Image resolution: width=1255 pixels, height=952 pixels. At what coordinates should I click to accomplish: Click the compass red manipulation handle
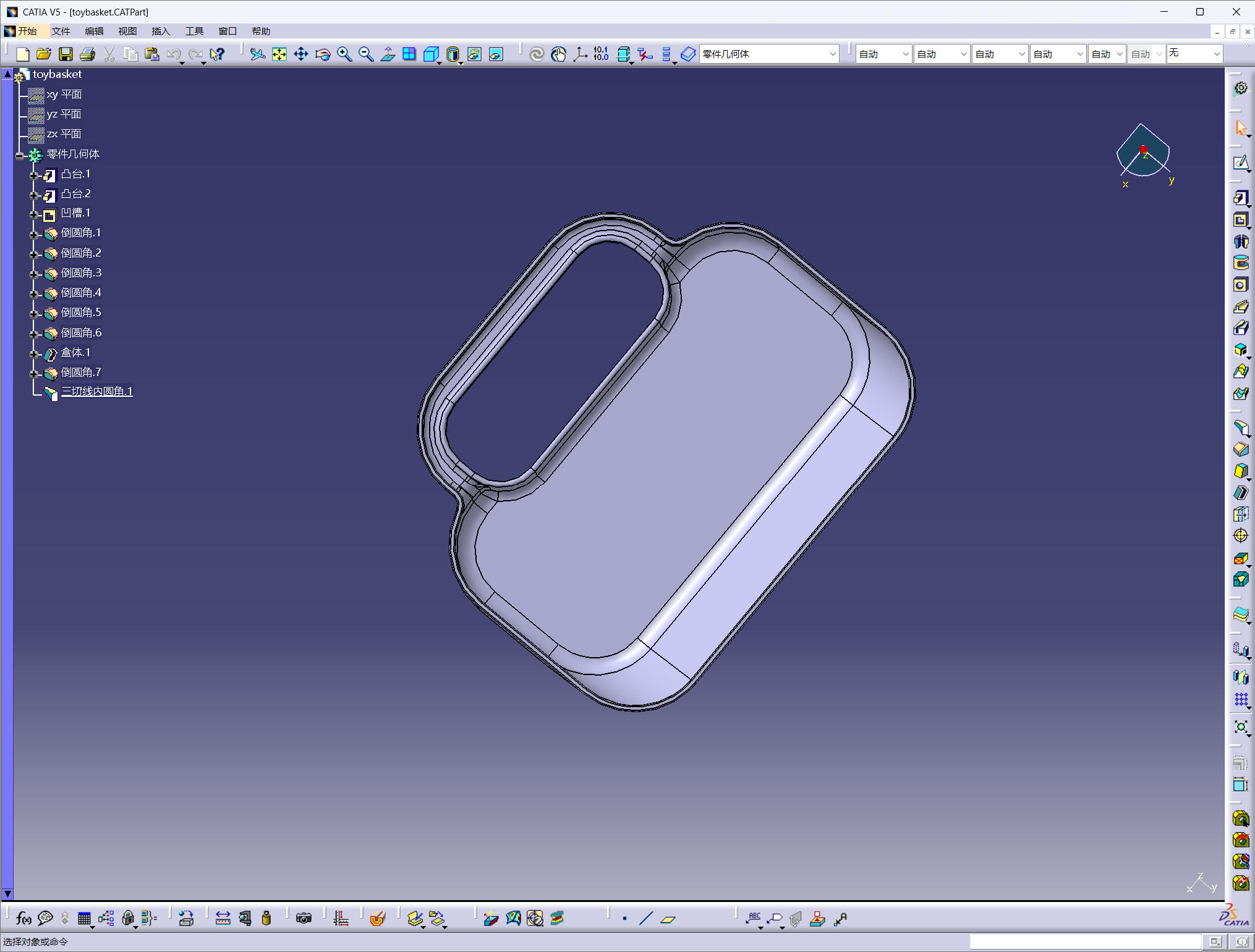click(x=1144, y=149)
